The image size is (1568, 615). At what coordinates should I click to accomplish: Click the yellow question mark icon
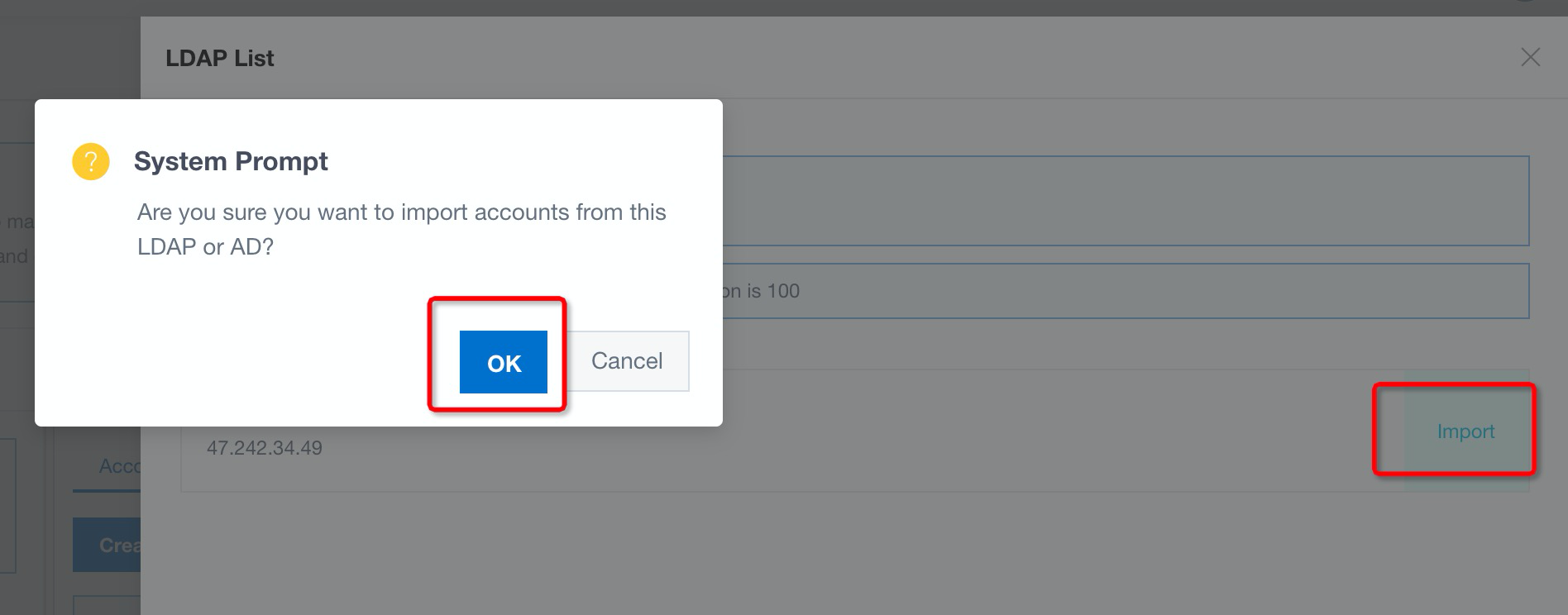click(x=91, y=161)
